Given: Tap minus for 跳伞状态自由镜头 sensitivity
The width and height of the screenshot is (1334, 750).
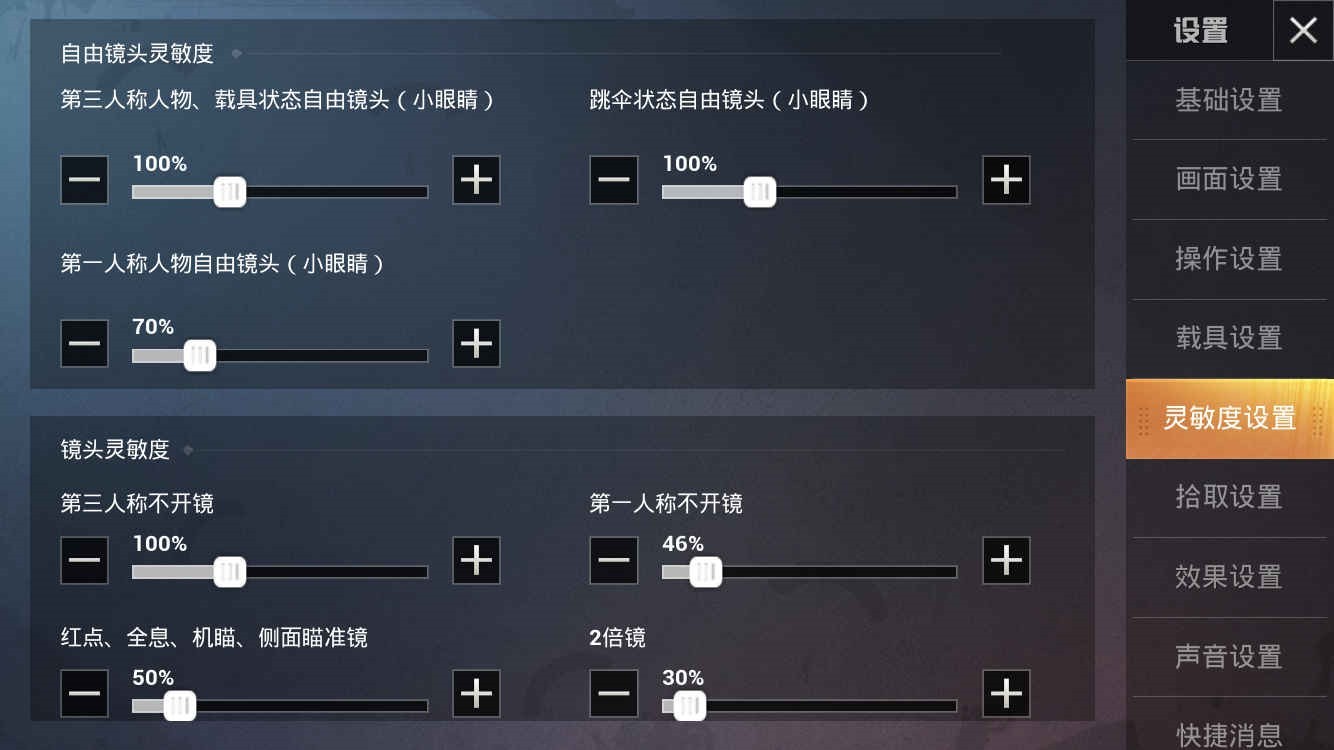Looking at the screenshot, I should (x=614, y=180).
